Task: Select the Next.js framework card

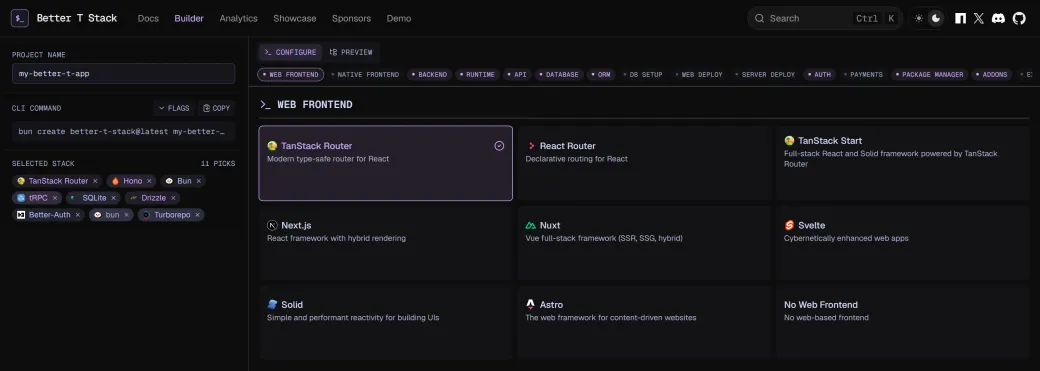Action: click(x=385, y=243)
